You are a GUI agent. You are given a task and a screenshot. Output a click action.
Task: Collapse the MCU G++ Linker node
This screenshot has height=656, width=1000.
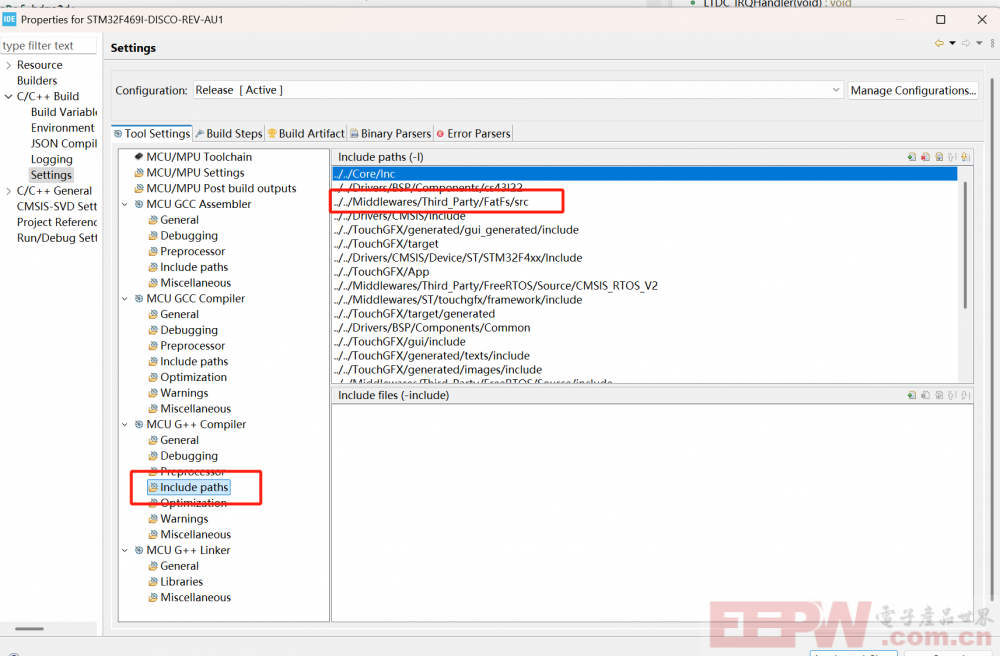125,550
